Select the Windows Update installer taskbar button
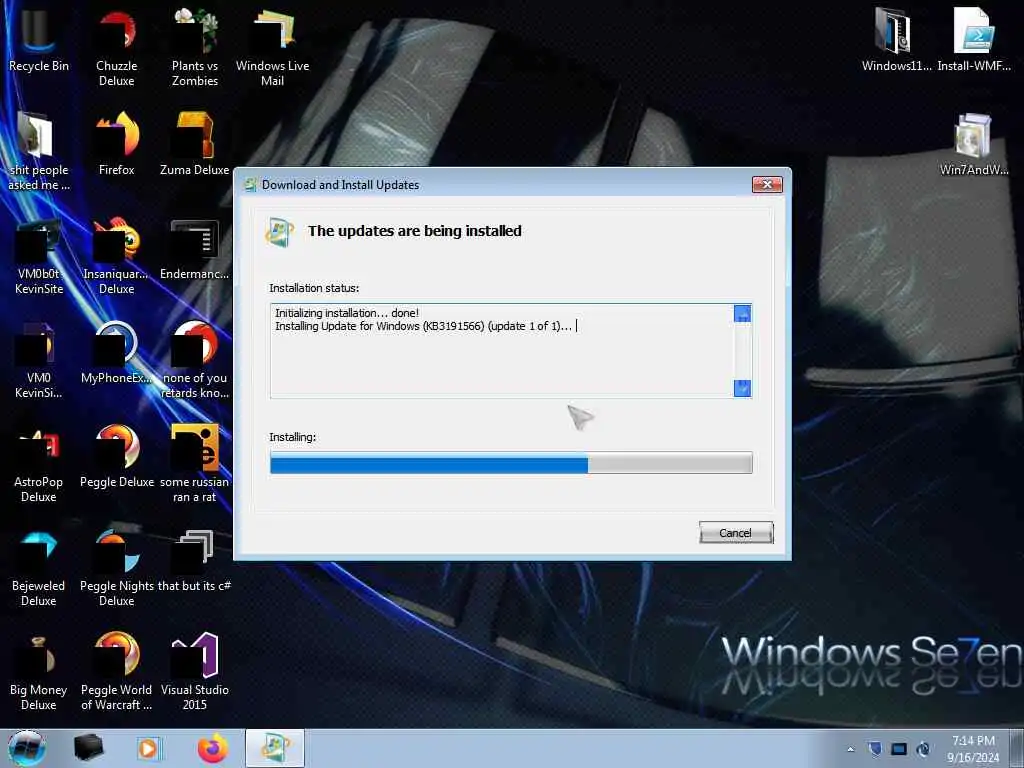1024x768 pixels. 275,748
